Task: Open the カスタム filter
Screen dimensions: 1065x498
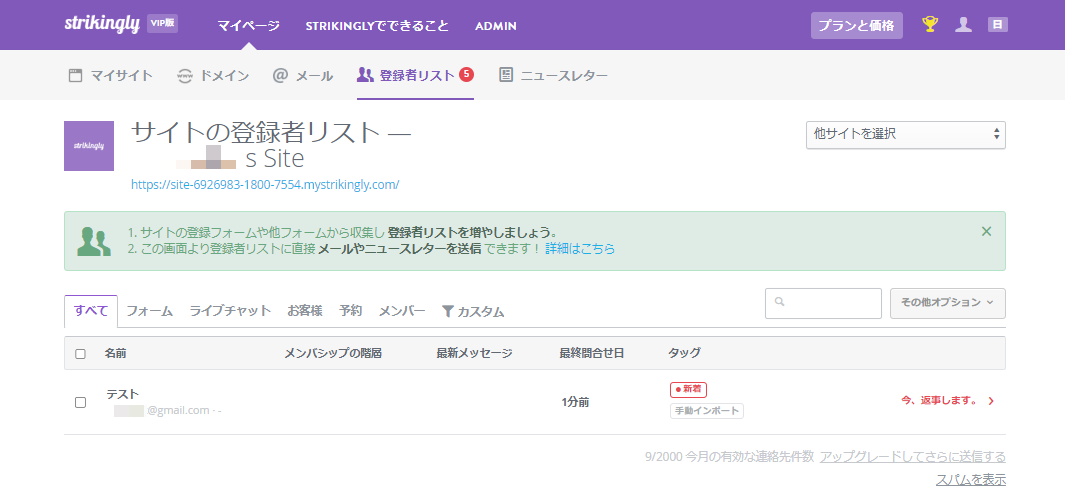Action: 473,312
